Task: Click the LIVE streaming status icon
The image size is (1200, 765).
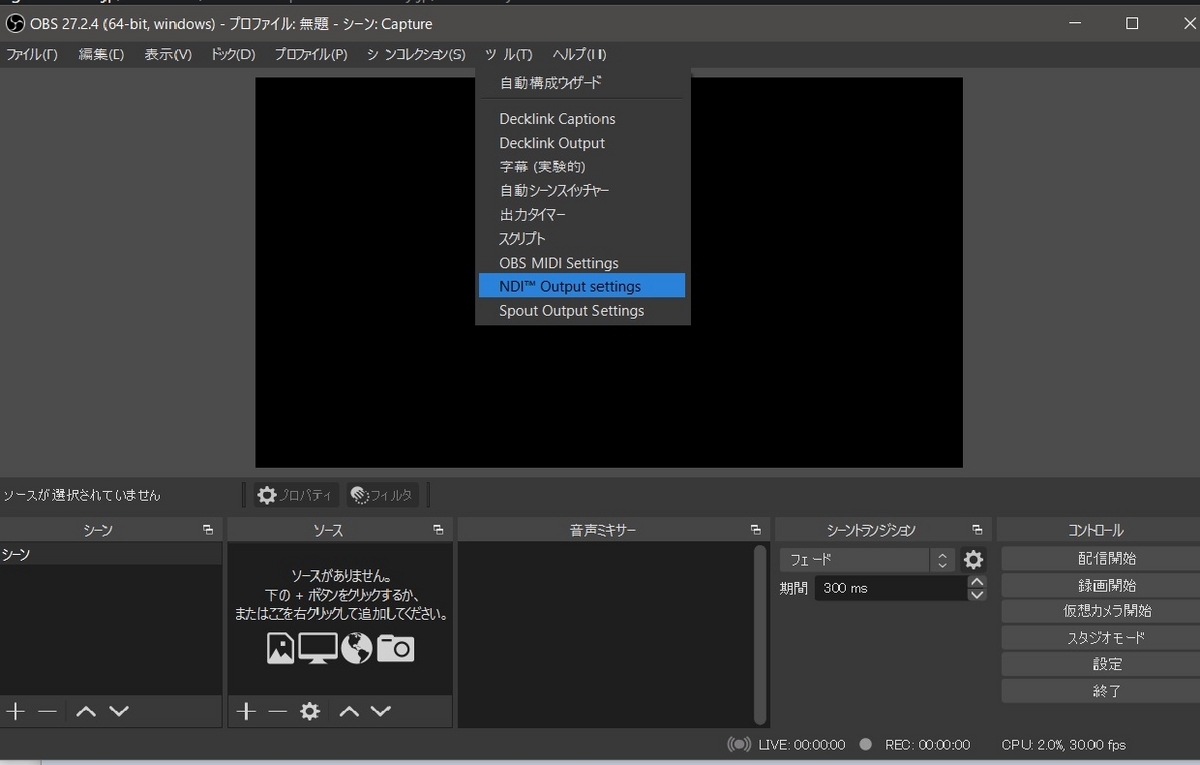Action: pyautogui.click(x=739, y=745)
